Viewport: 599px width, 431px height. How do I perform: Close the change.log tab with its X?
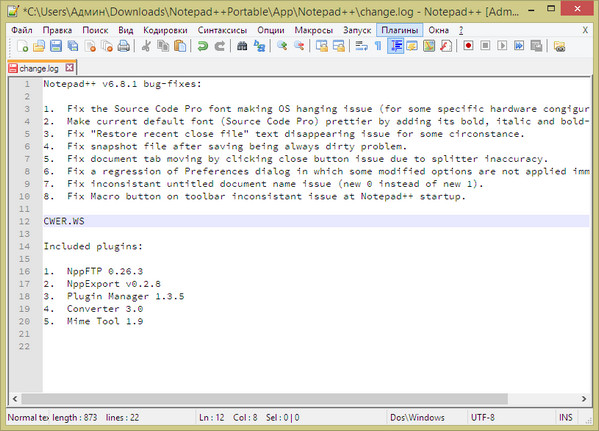click(x=69, y=68)
